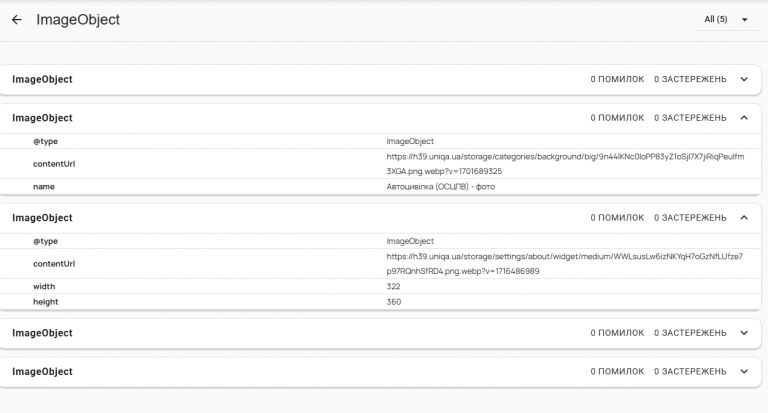Click "0 ПОМИЛОК" on the first ImageObject card
The image size is (768, 413).
coord(617,79)
